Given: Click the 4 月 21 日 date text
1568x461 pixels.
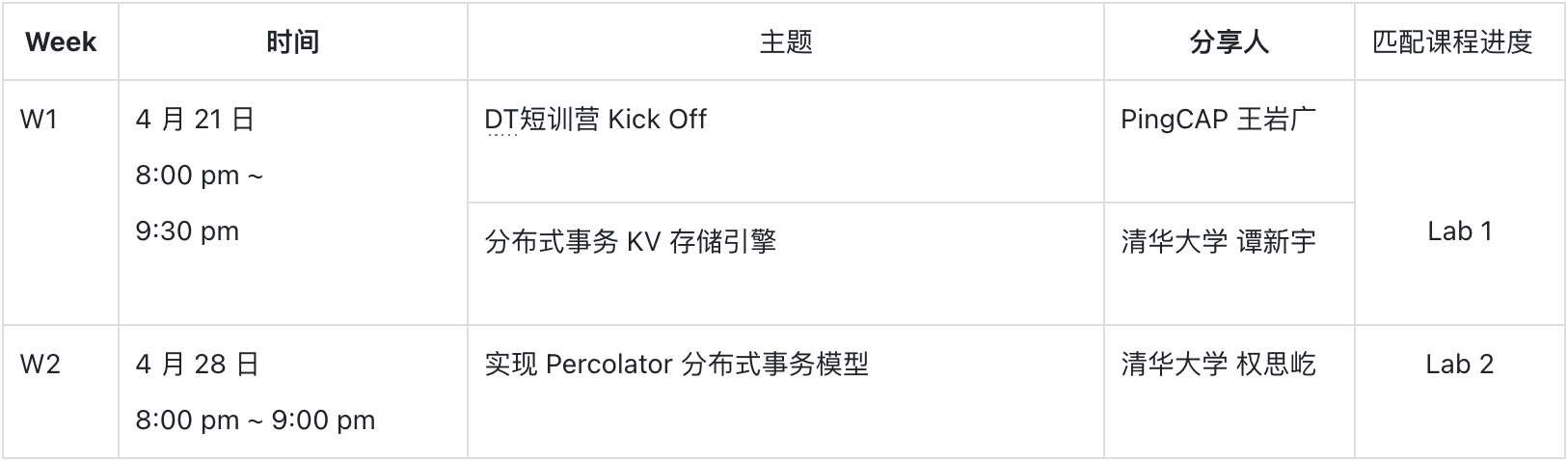Looking at the screenshot, I should (x=195, y=120).
